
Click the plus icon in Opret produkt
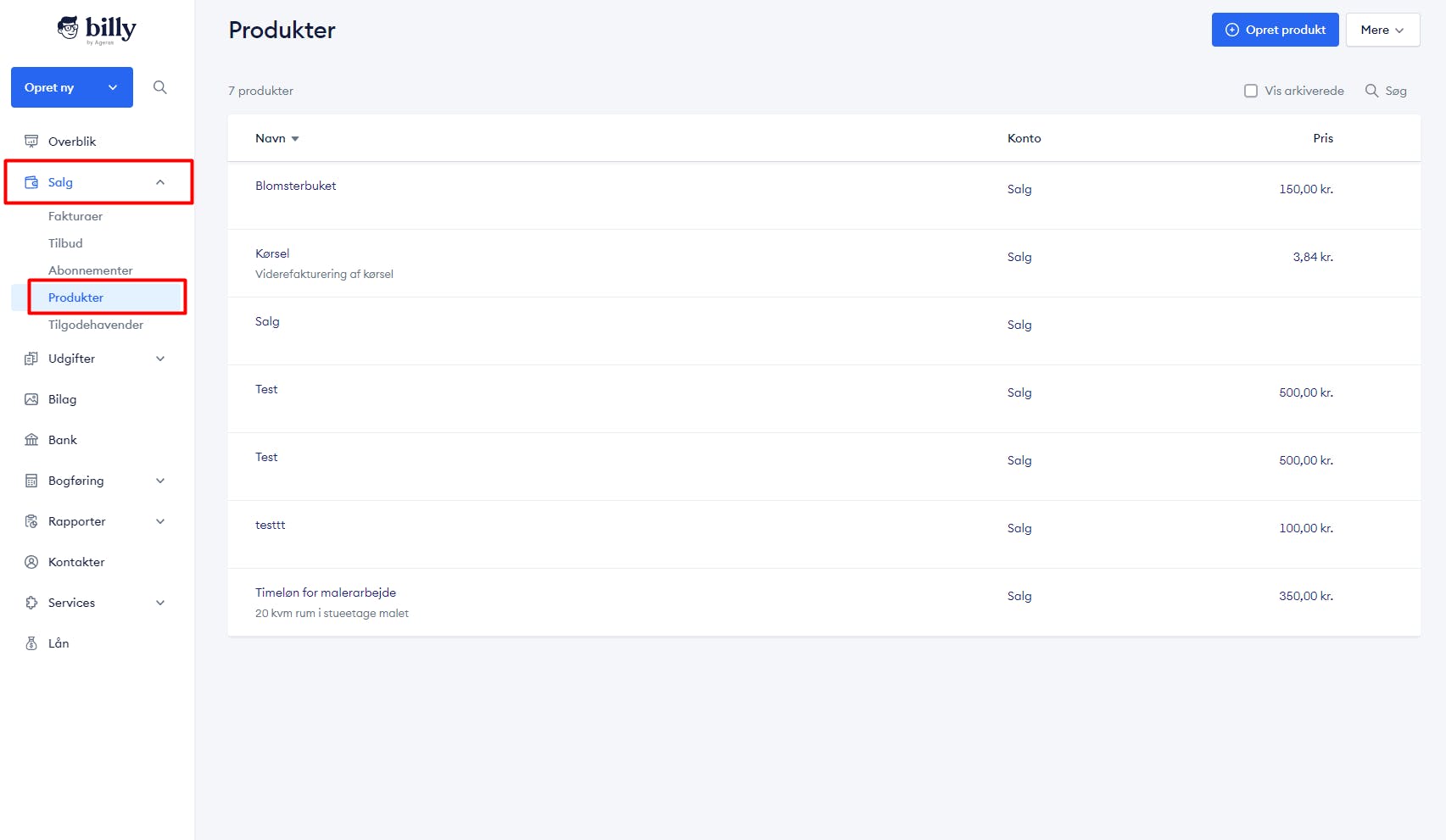(x=1232, y=30)
